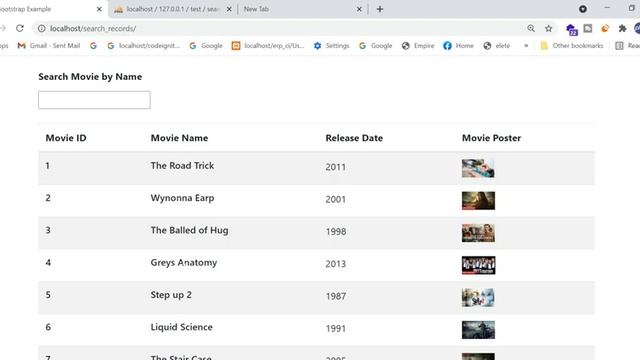Click the Step up 2 poster thumbnail
The height and width of the screenshot is (360, 640).
[x=478, y=298]
